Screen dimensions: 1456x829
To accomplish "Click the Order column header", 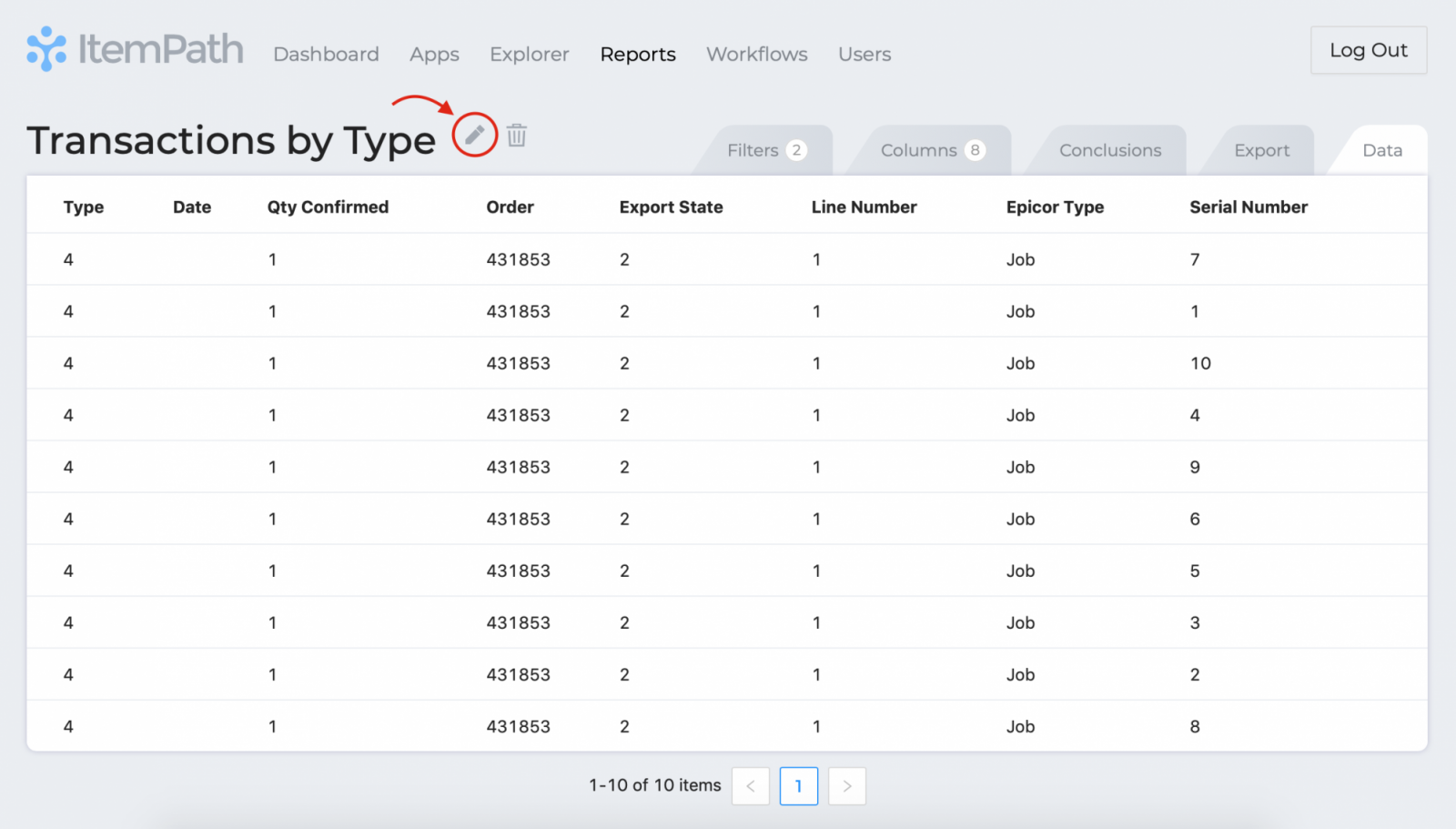I will click(510, 207).
